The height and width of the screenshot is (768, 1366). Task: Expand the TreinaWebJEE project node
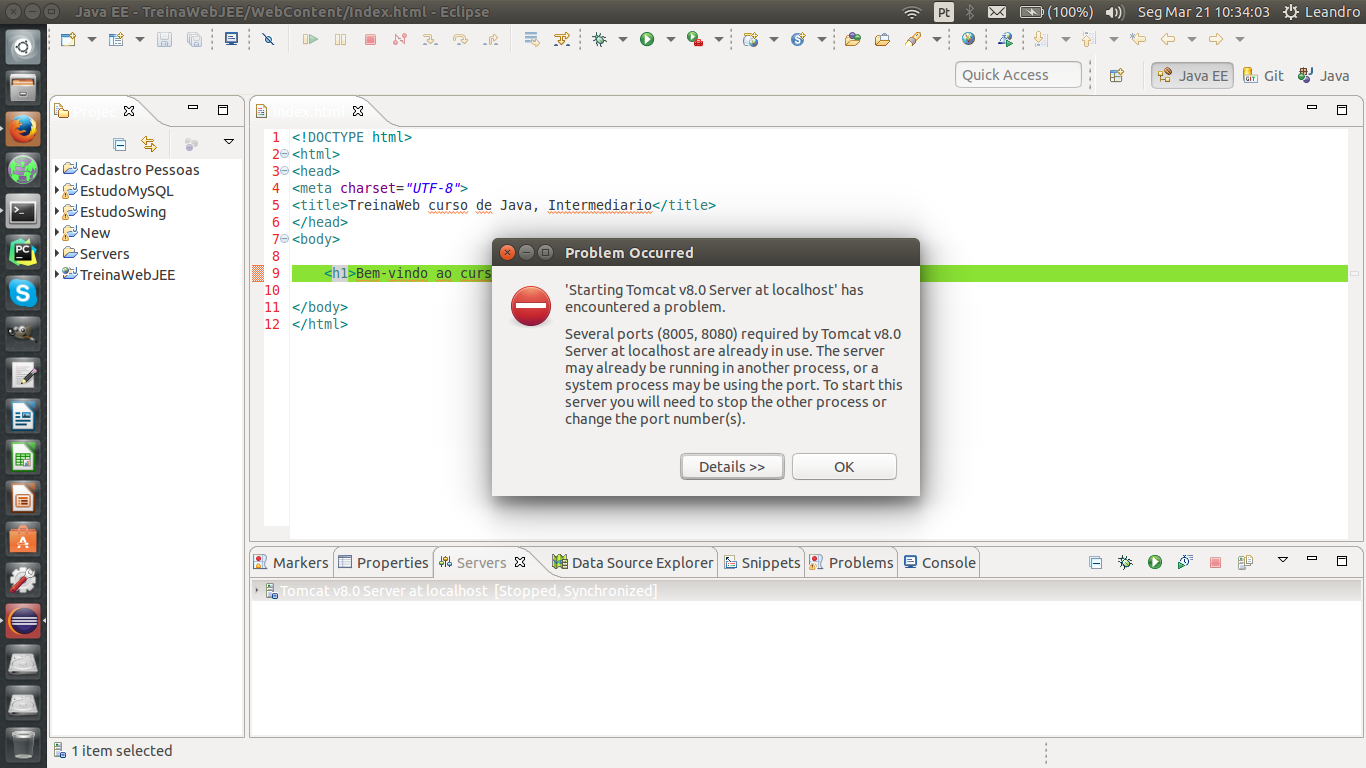click(57, 274)
